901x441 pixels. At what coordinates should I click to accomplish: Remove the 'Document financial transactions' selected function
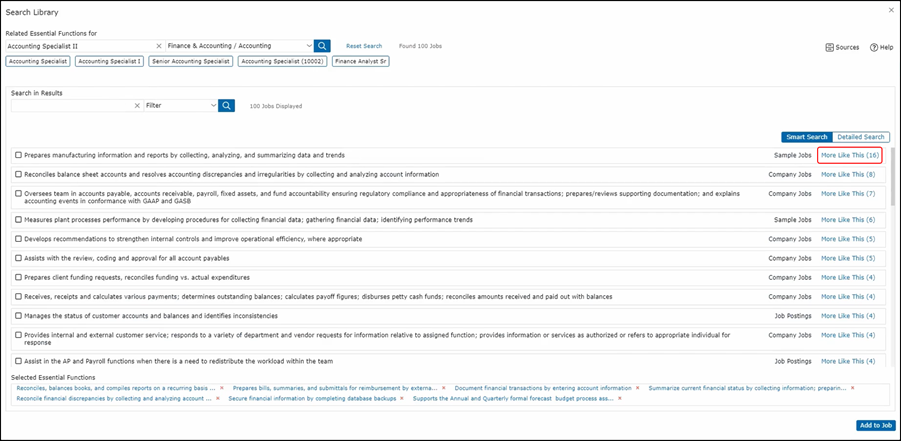[639, 388]
